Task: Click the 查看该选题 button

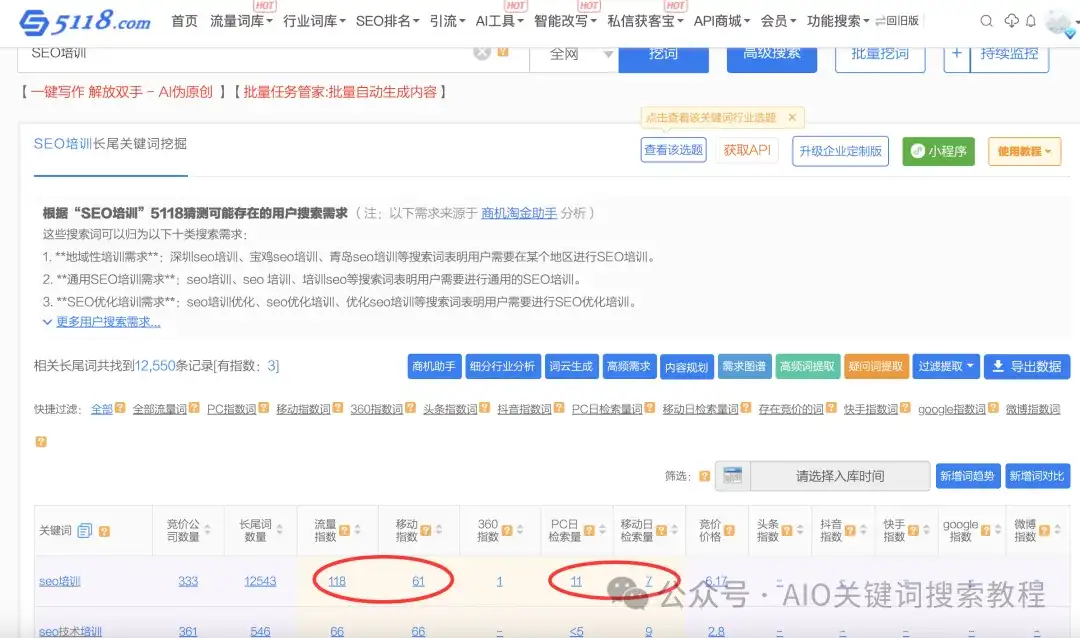Action: [x=674, y=150]
